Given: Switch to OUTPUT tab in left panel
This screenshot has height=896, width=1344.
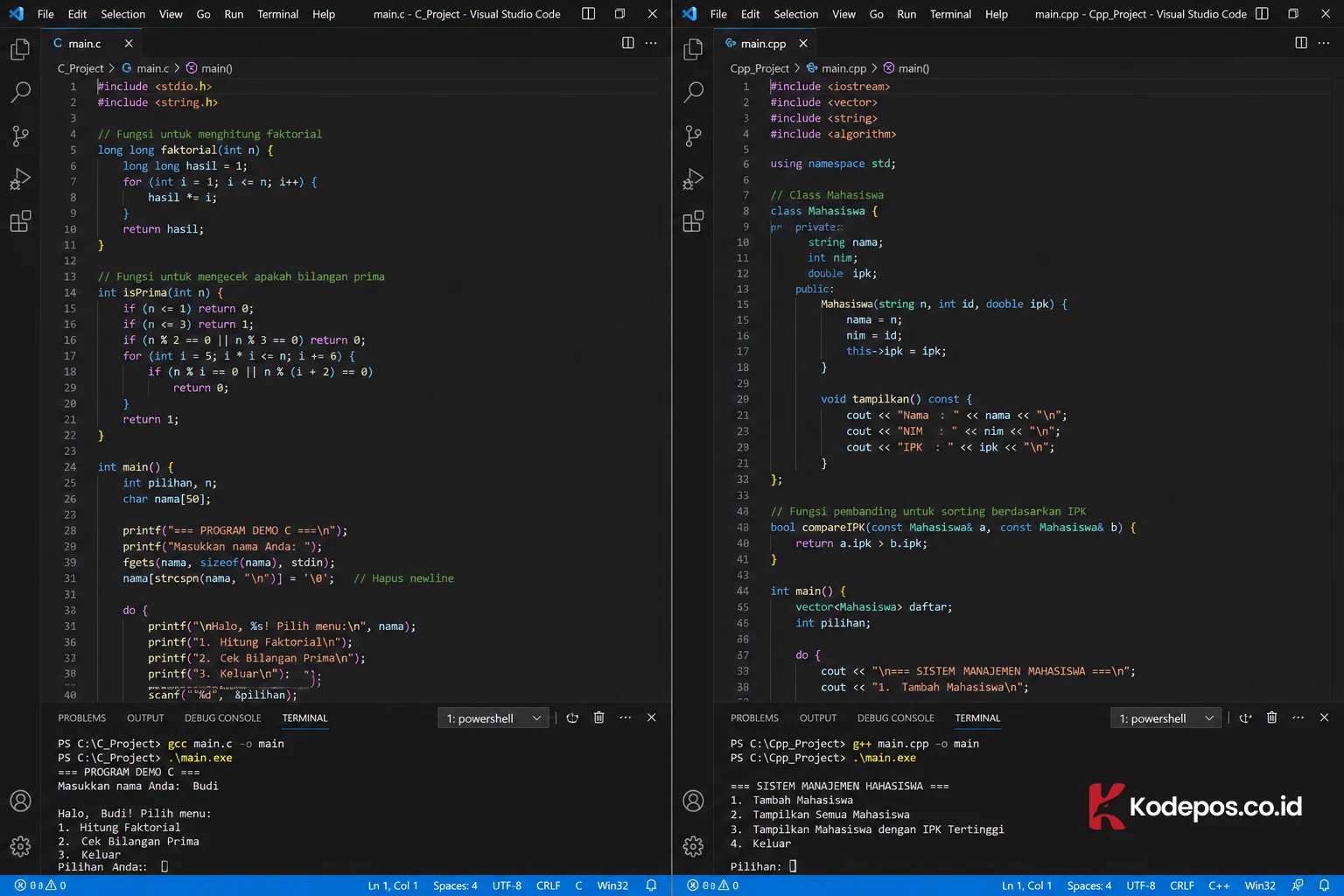Looking at the screenshot, I should pyautogui.click(x=145, y=717).
